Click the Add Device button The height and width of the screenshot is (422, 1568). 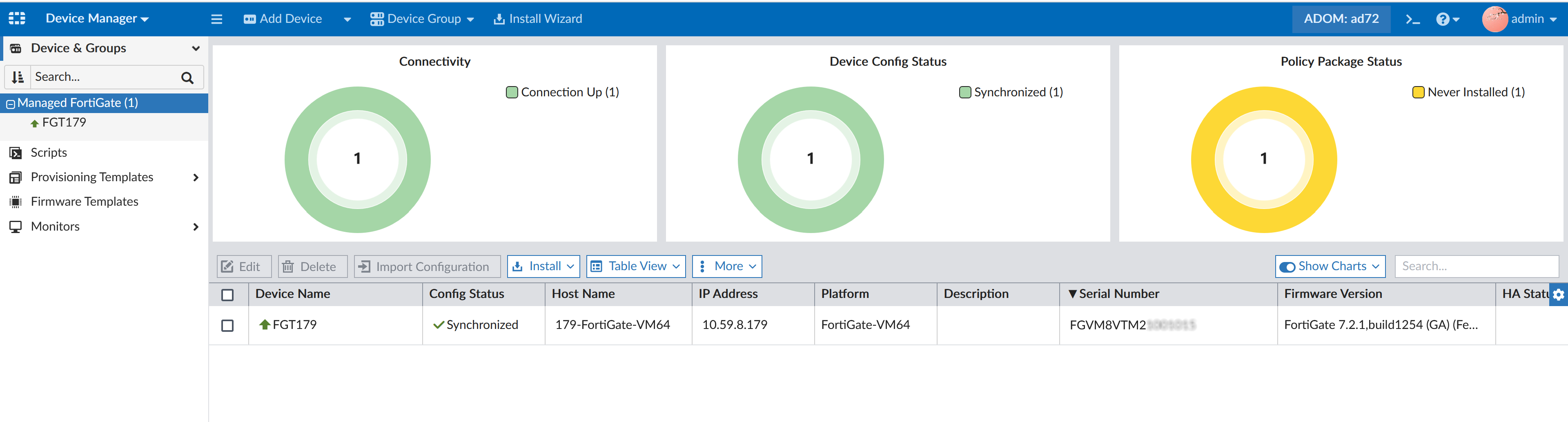pos(283,19)
